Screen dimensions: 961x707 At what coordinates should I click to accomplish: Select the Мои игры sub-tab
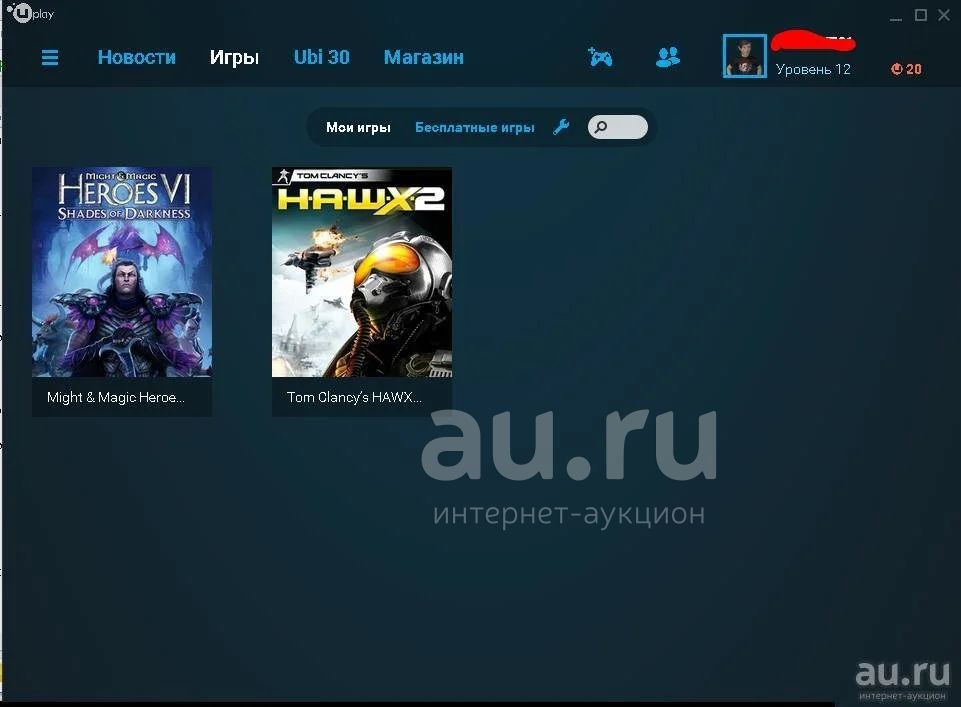tap(358, 127)
